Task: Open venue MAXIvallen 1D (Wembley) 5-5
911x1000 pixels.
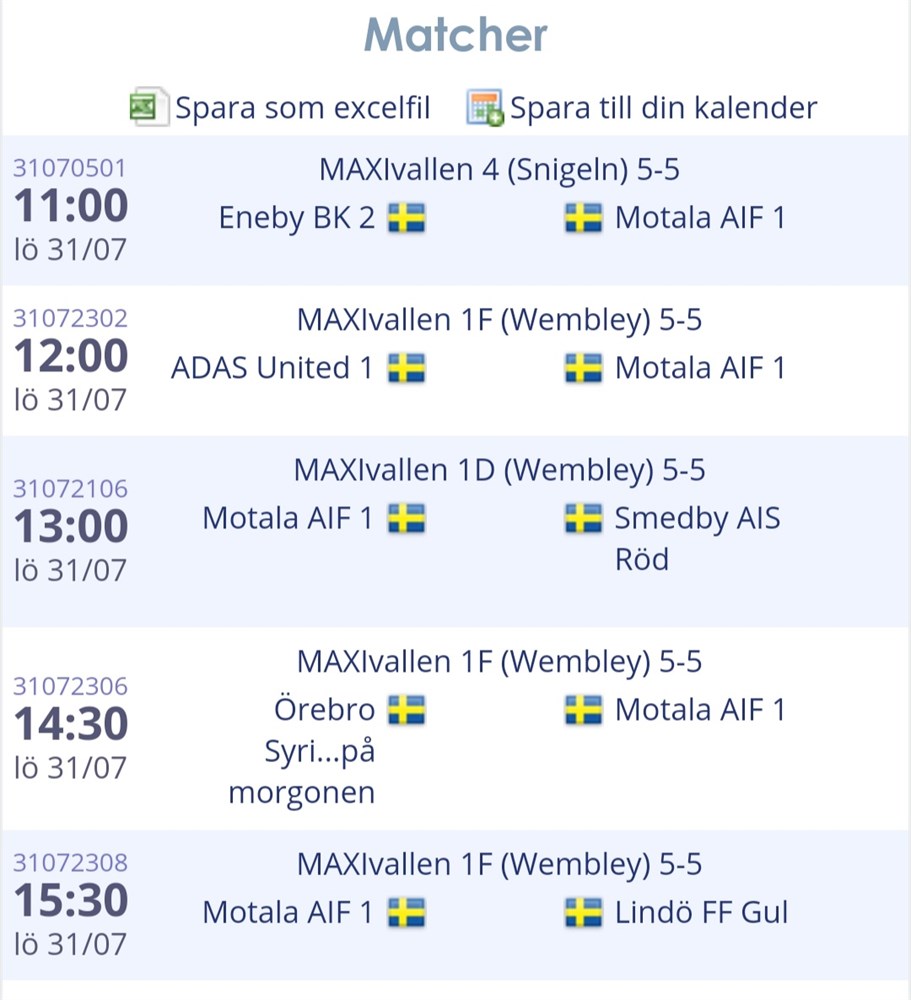Action: pyautogui.click(x=500, y=470)
